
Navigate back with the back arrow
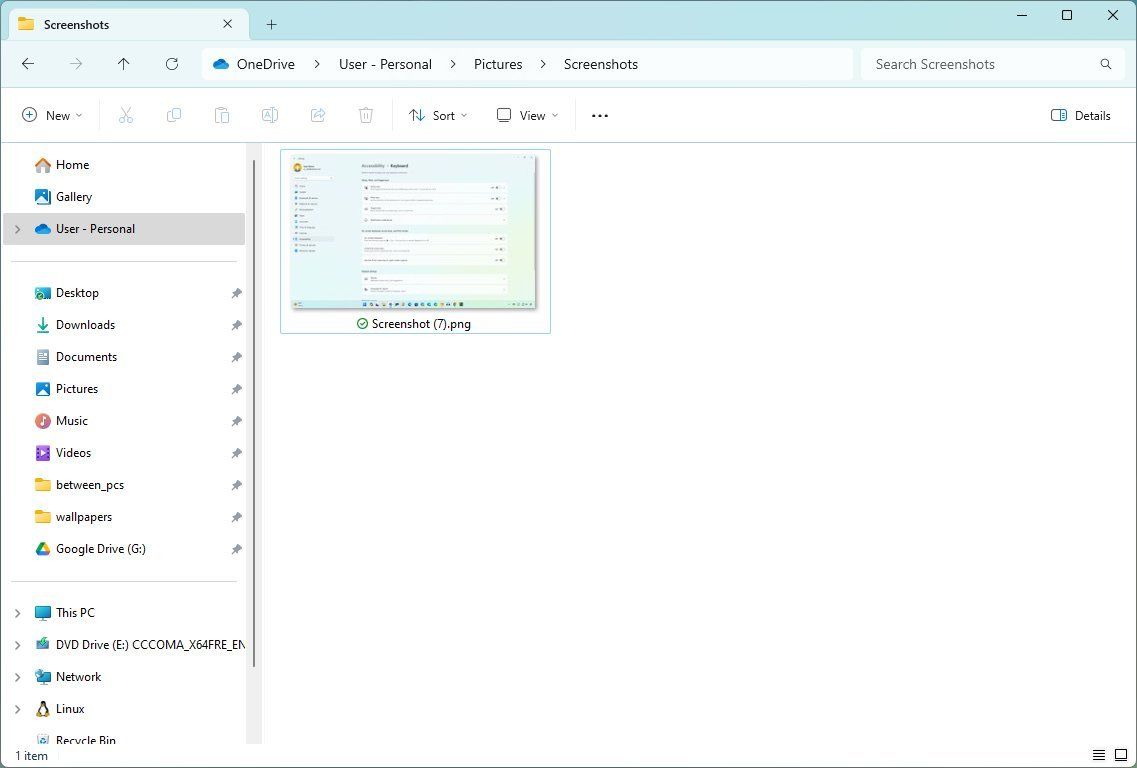(x=28, y=64)
